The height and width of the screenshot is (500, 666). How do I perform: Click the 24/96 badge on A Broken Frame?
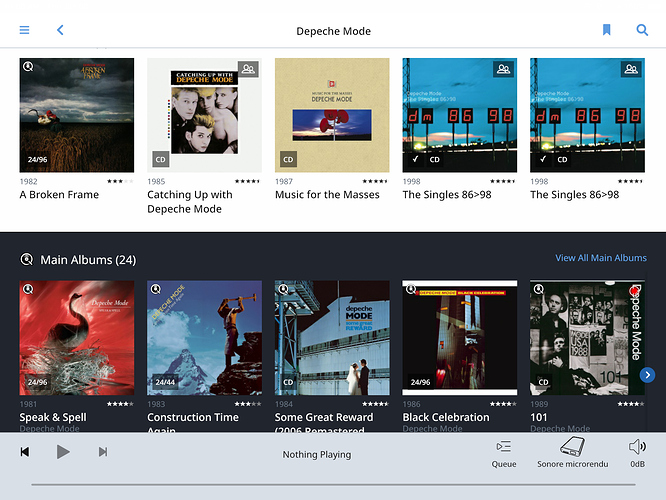[37, 160]
